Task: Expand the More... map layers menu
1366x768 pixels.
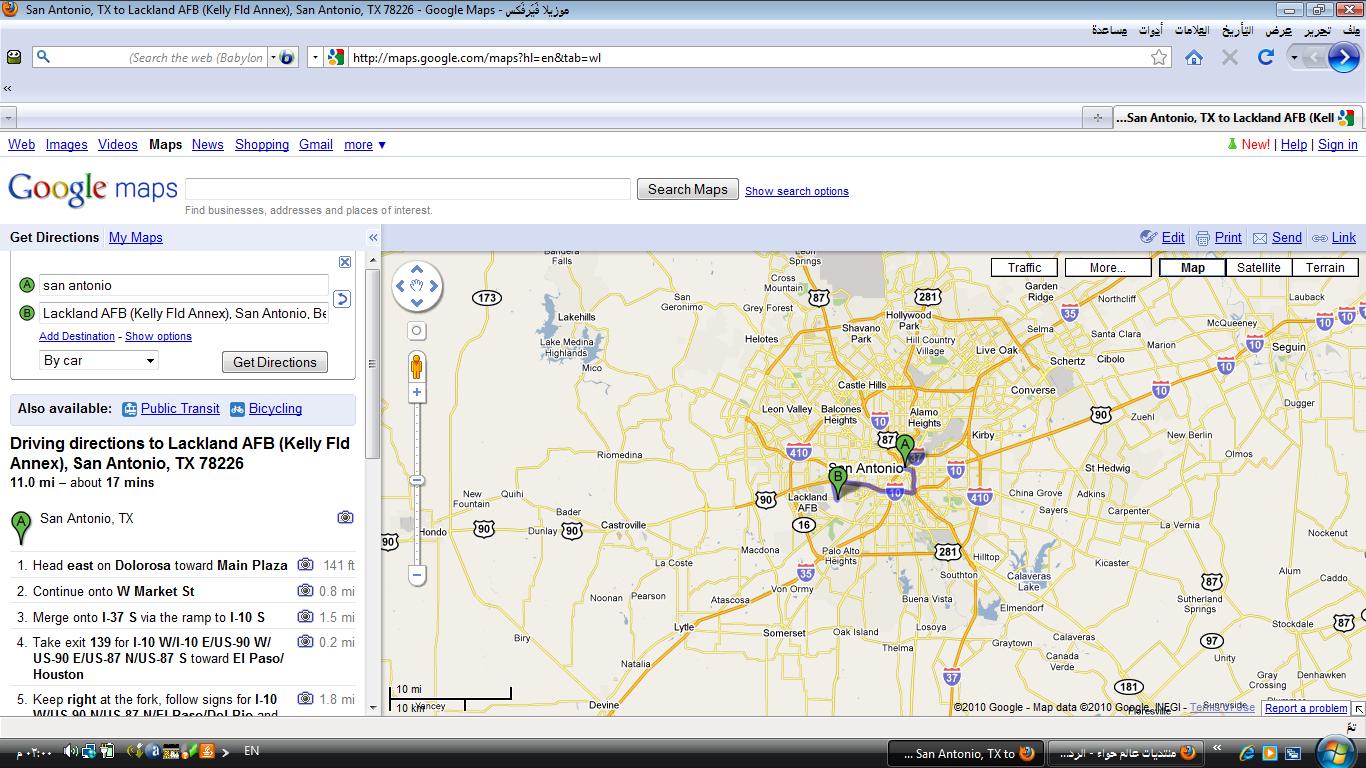Action: click(1107, 267)
